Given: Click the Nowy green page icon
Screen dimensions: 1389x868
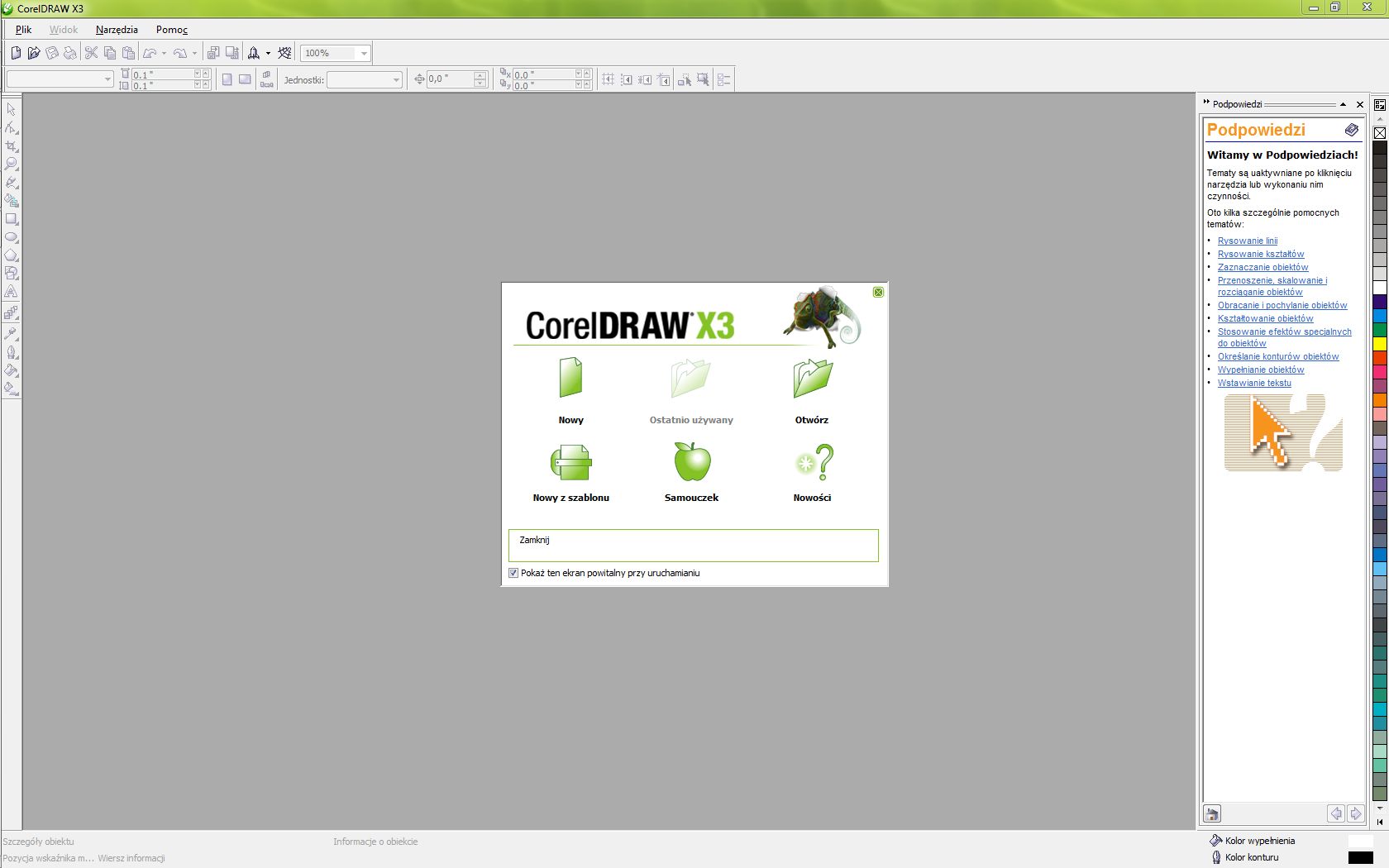Looking at the screenshot, I should click(x=570, y=378).
